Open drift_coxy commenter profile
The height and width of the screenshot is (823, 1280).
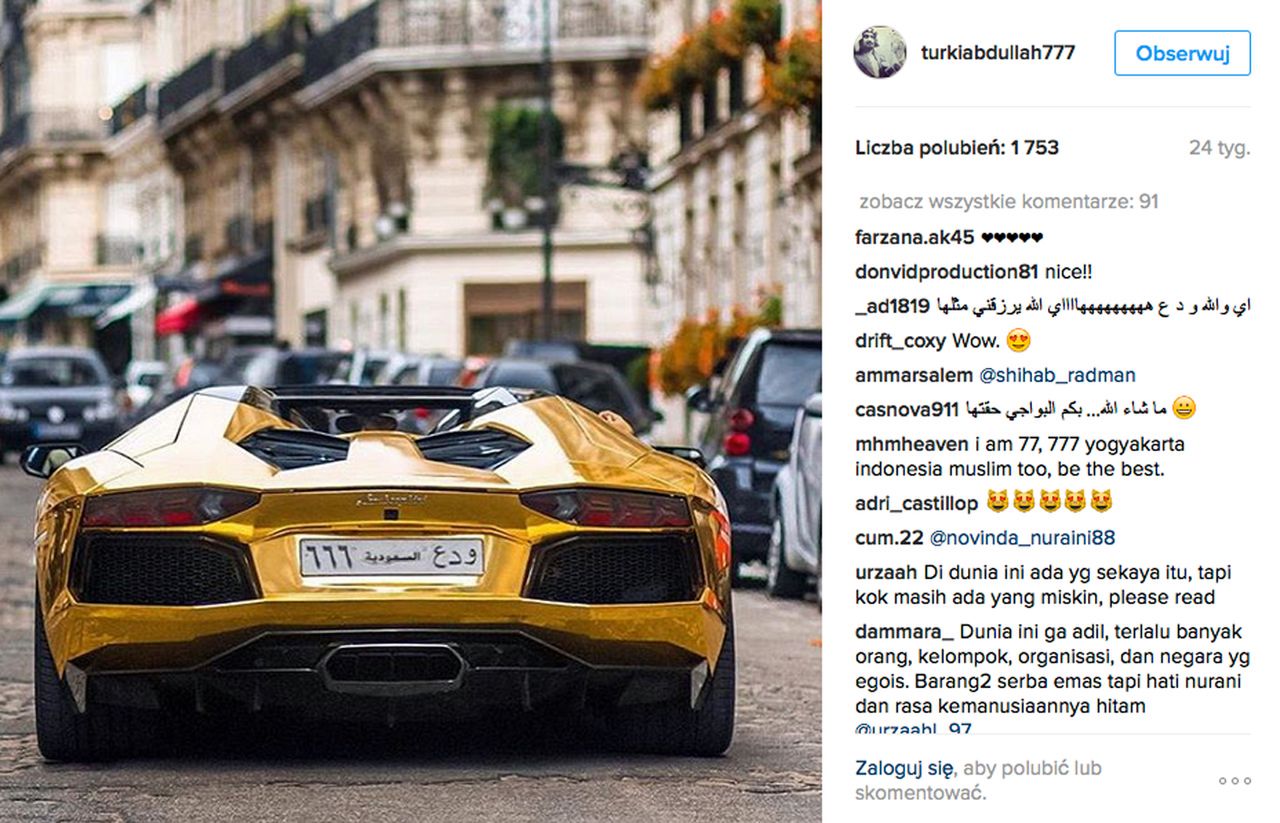tap(901, 341)
